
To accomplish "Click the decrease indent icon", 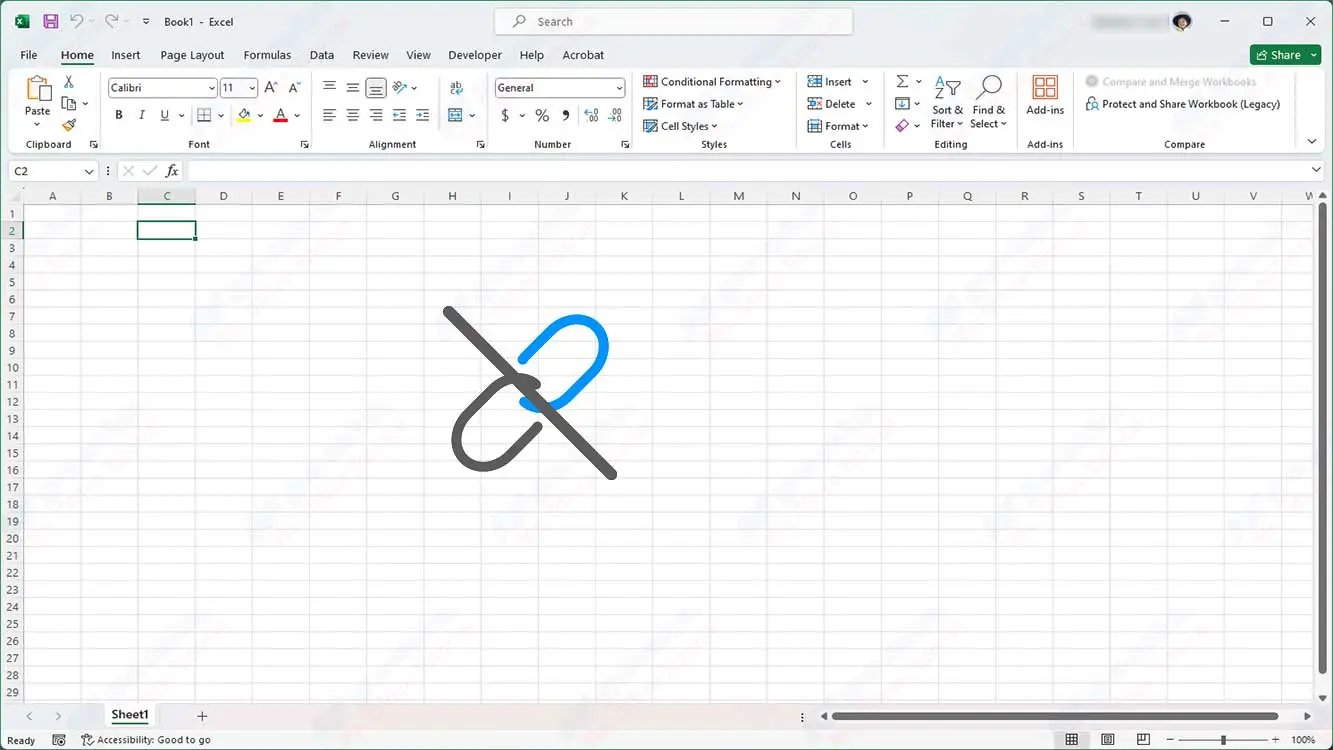I will (400, 116).
